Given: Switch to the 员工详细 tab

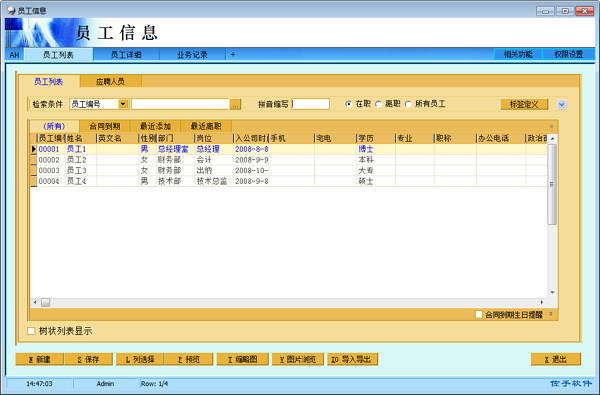Looking at the screenshot, I should 126,55.
